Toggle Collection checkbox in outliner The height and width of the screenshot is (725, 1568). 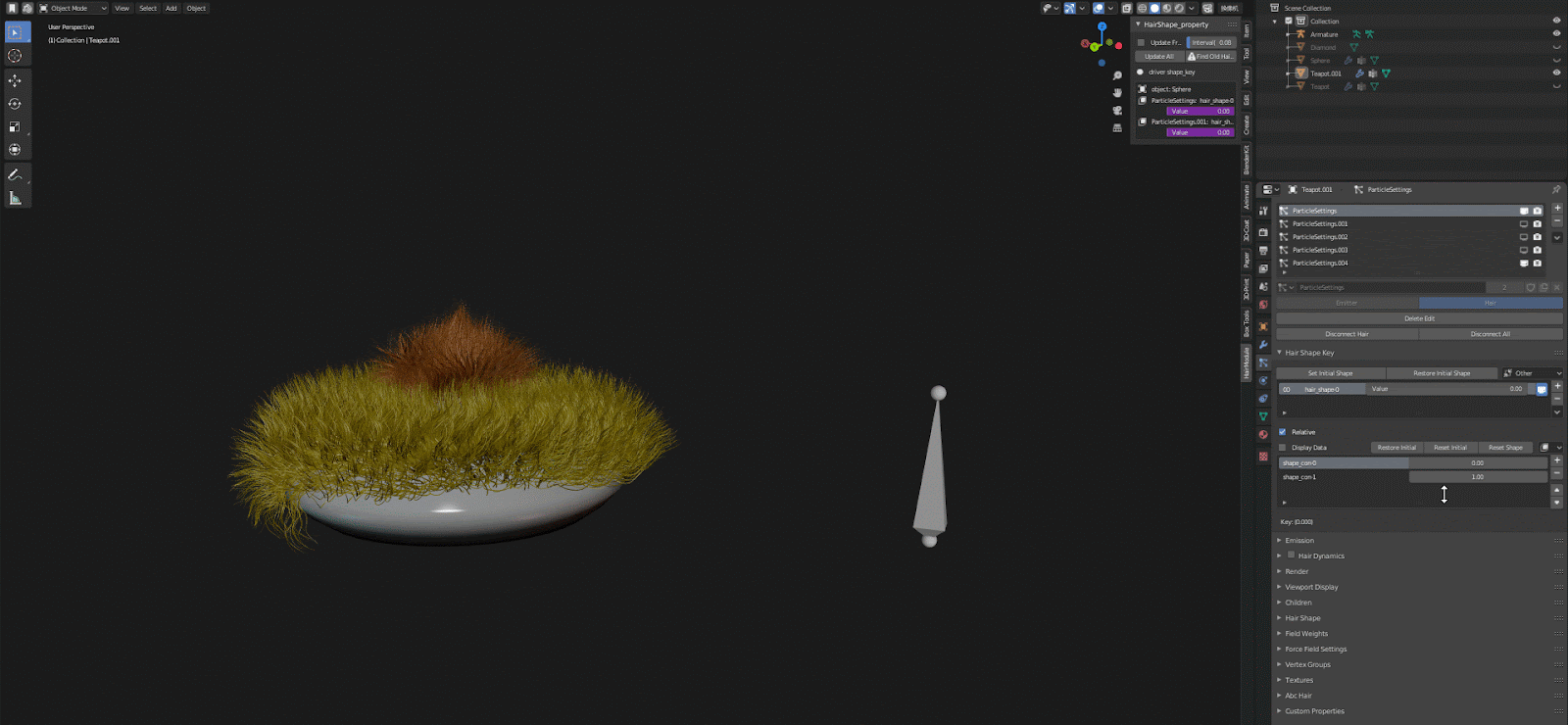click(x=1289, y=21)
